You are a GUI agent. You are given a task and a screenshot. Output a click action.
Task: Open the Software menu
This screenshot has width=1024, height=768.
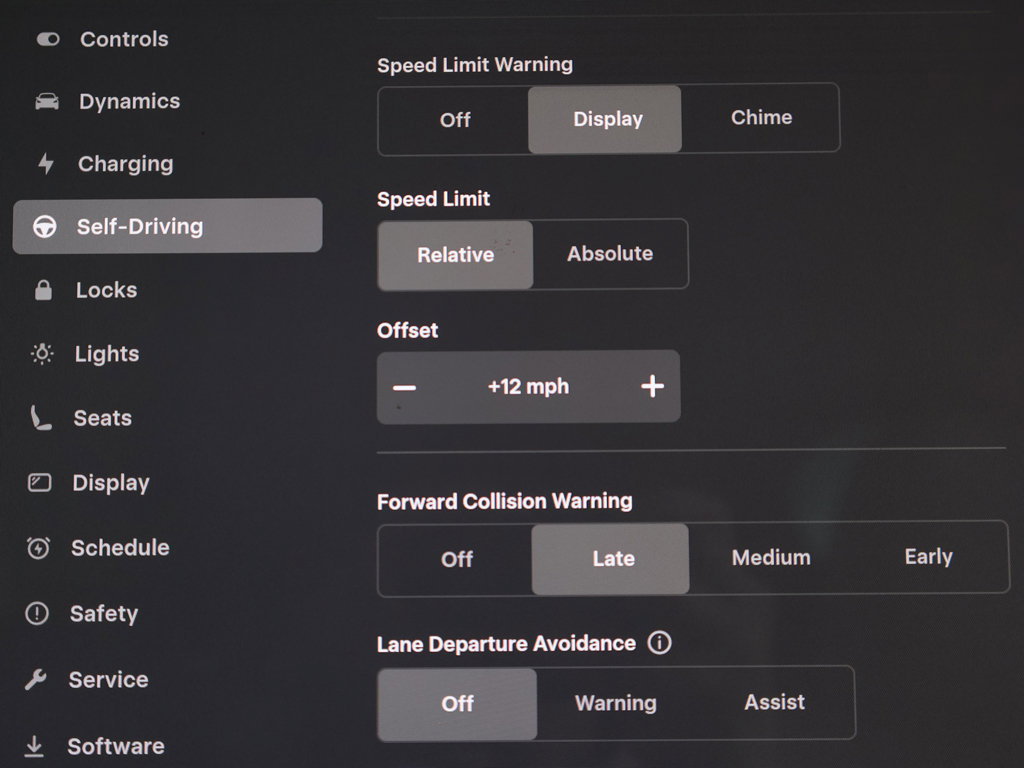(x=116, y=746)
